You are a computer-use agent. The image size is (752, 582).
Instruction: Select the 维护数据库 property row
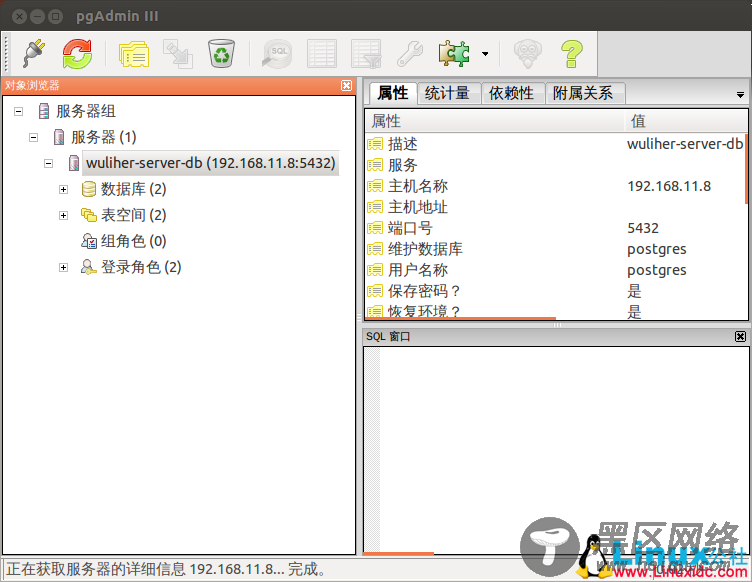[x=556, y=249]
